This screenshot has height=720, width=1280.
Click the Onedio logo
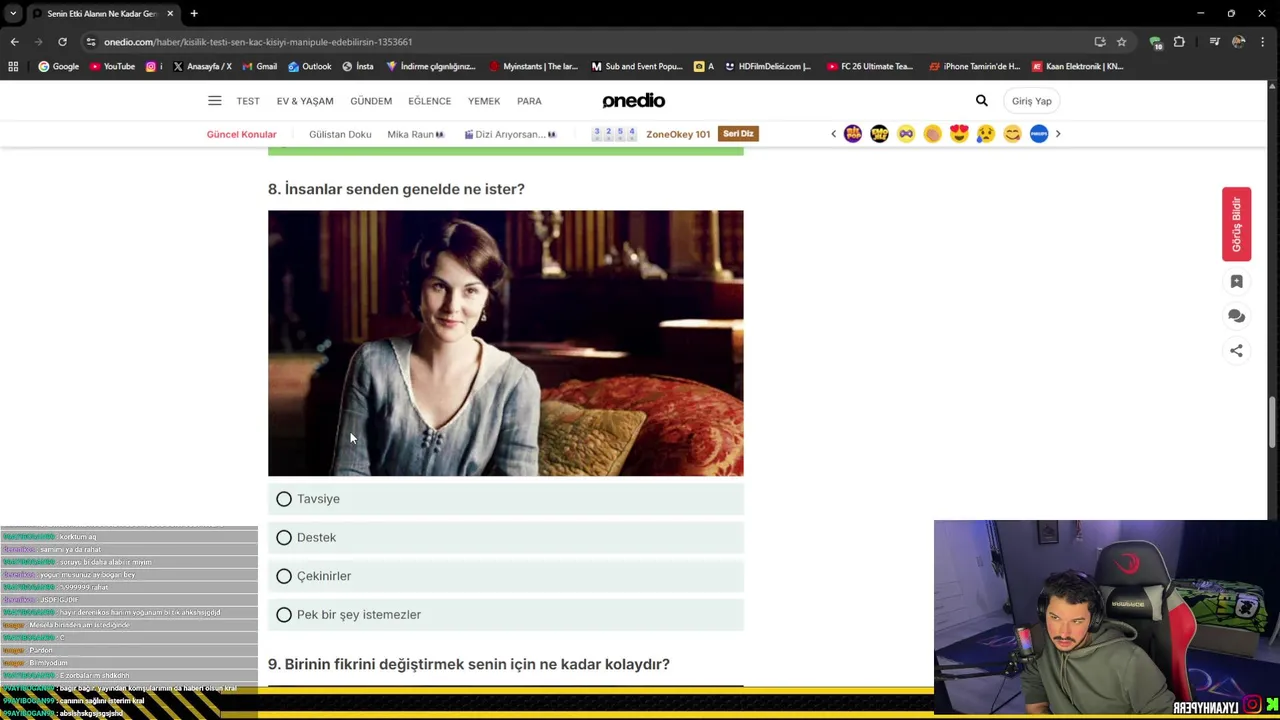click(x=633, y=101)
